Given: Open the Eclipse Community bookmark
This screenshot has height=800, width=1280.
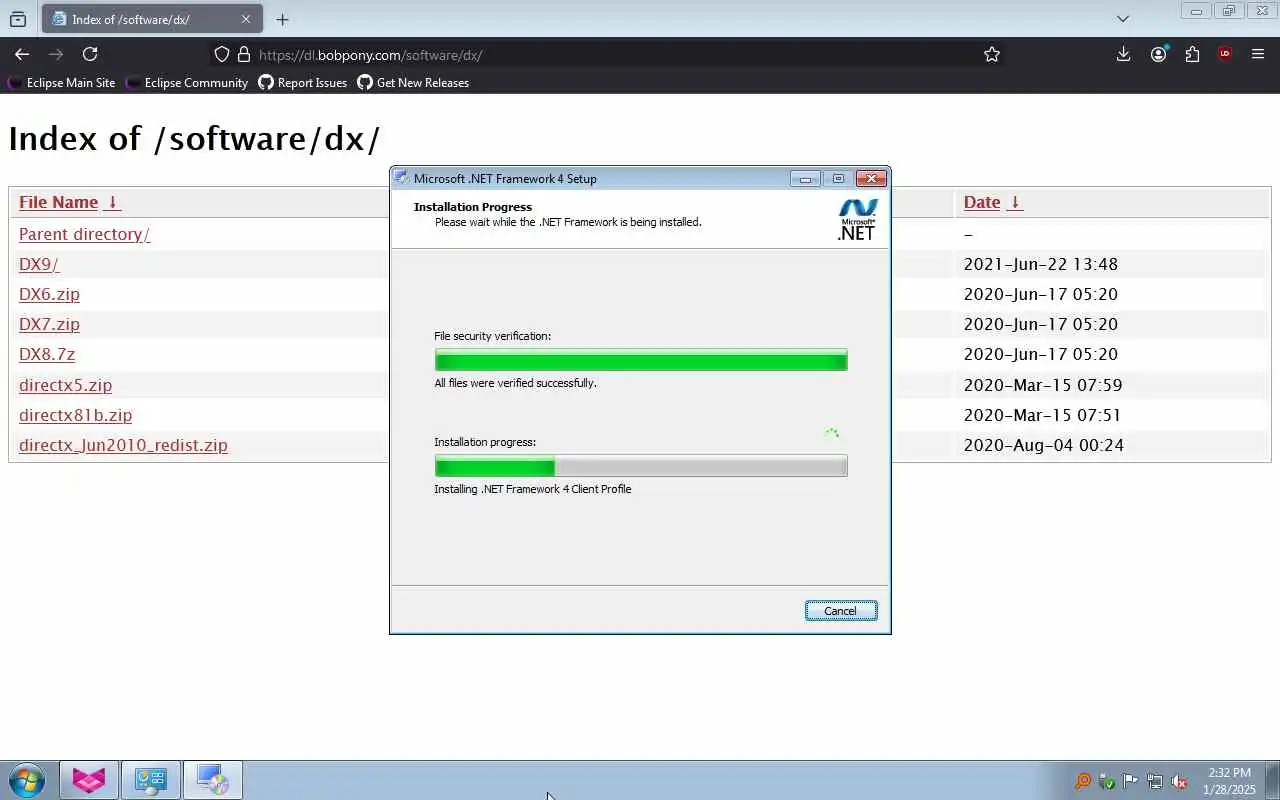Looking at the screenshot, I should [187, 83].
